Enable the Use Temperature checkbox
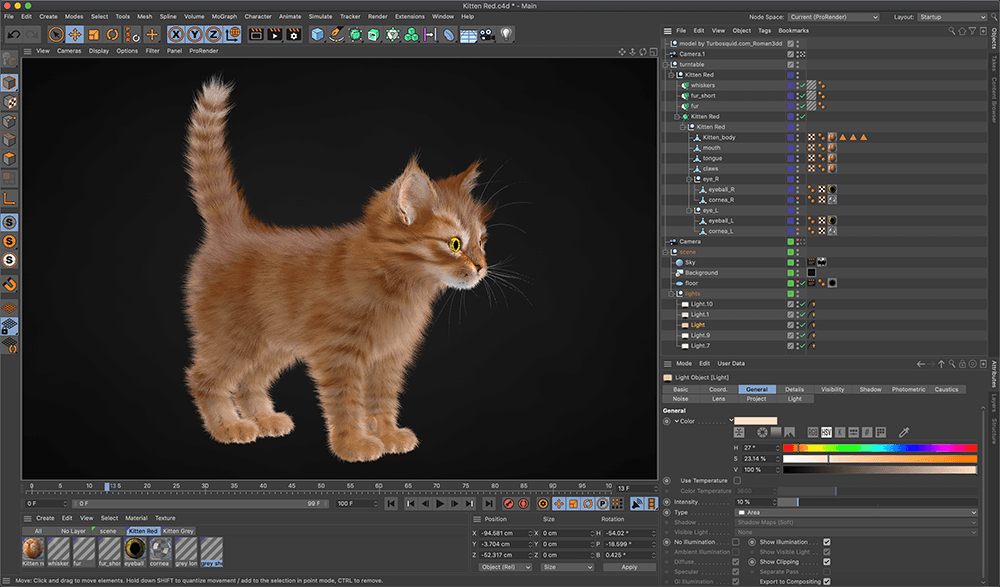The height and width of the screenshot is (587, 1000). pos(737,480)
